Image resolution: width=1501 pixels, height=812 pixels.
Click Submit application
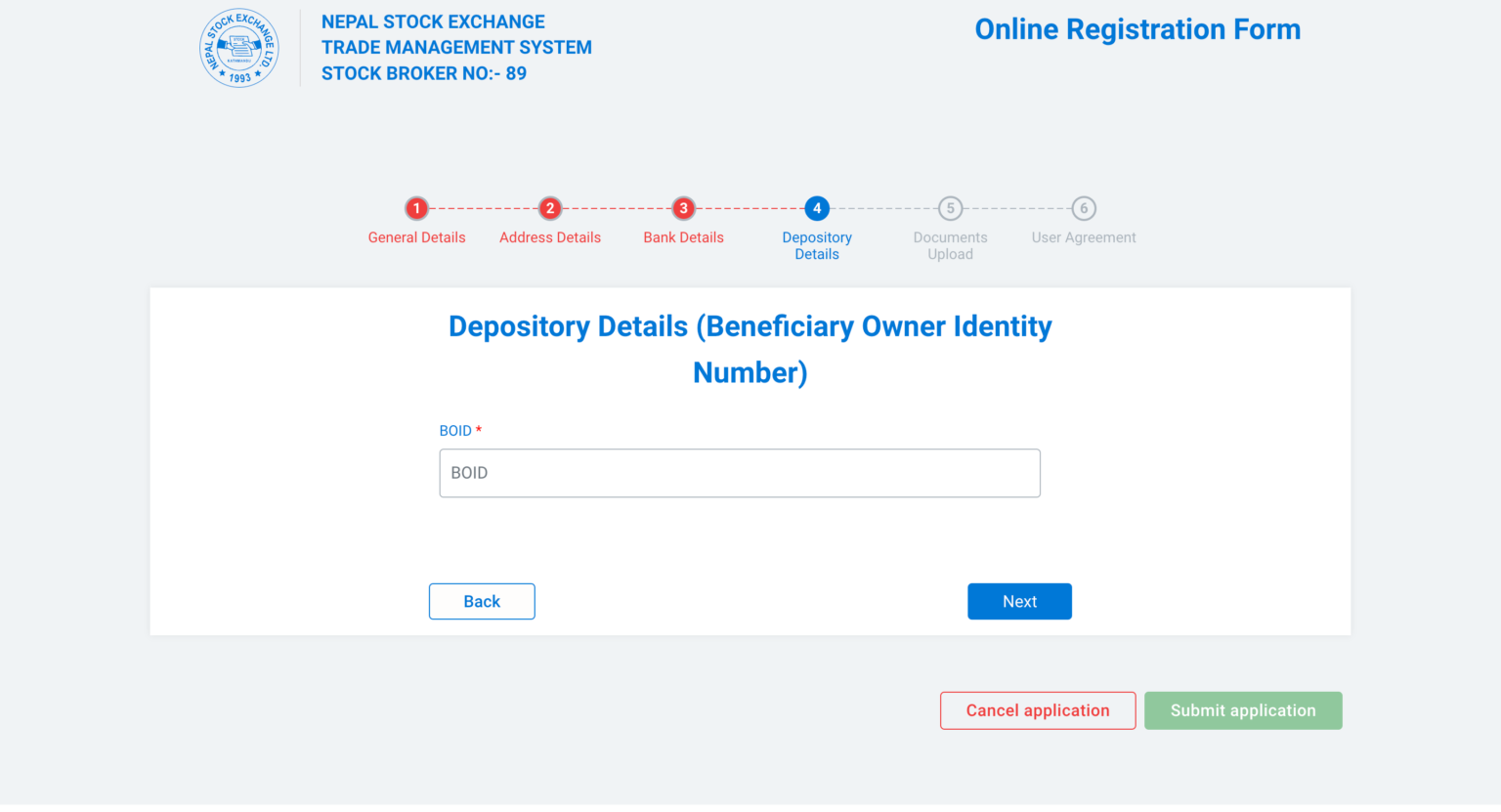coord(1243,710)
